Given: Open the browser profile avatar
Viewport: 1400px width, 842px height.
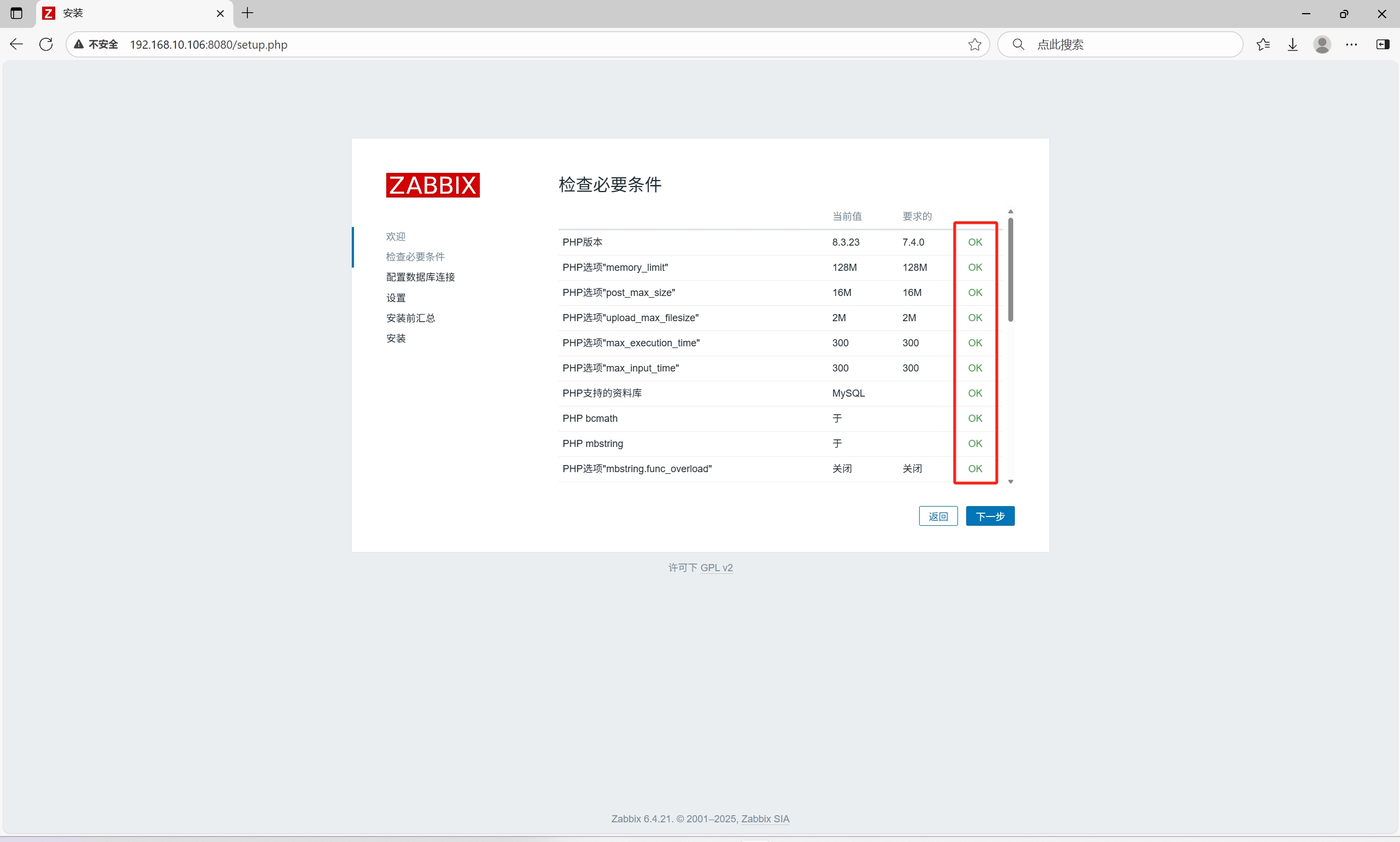Looking at the screenshot, I should [x=1322, y=44].
